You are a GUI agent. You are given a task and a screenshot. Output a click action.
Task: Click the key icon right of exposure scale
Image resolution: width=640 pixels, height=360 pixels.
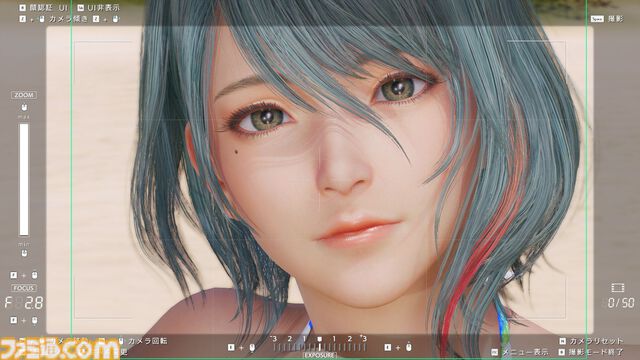point(388,347)
